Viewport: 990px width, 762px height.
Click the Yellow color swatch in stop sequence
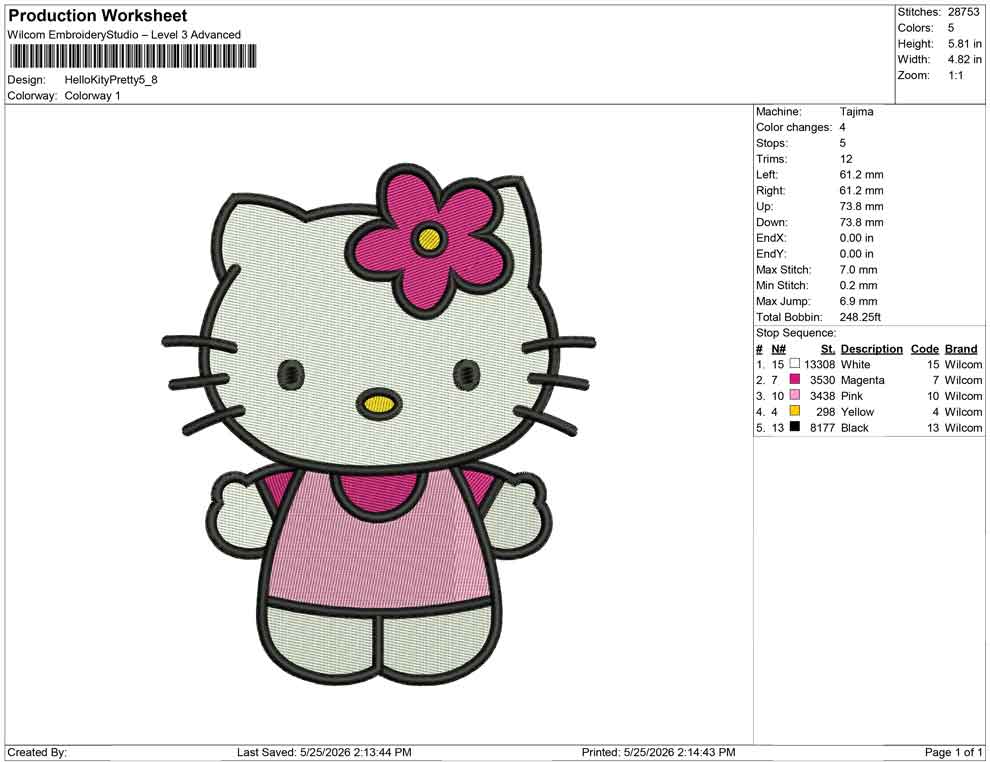coord(795,411)
